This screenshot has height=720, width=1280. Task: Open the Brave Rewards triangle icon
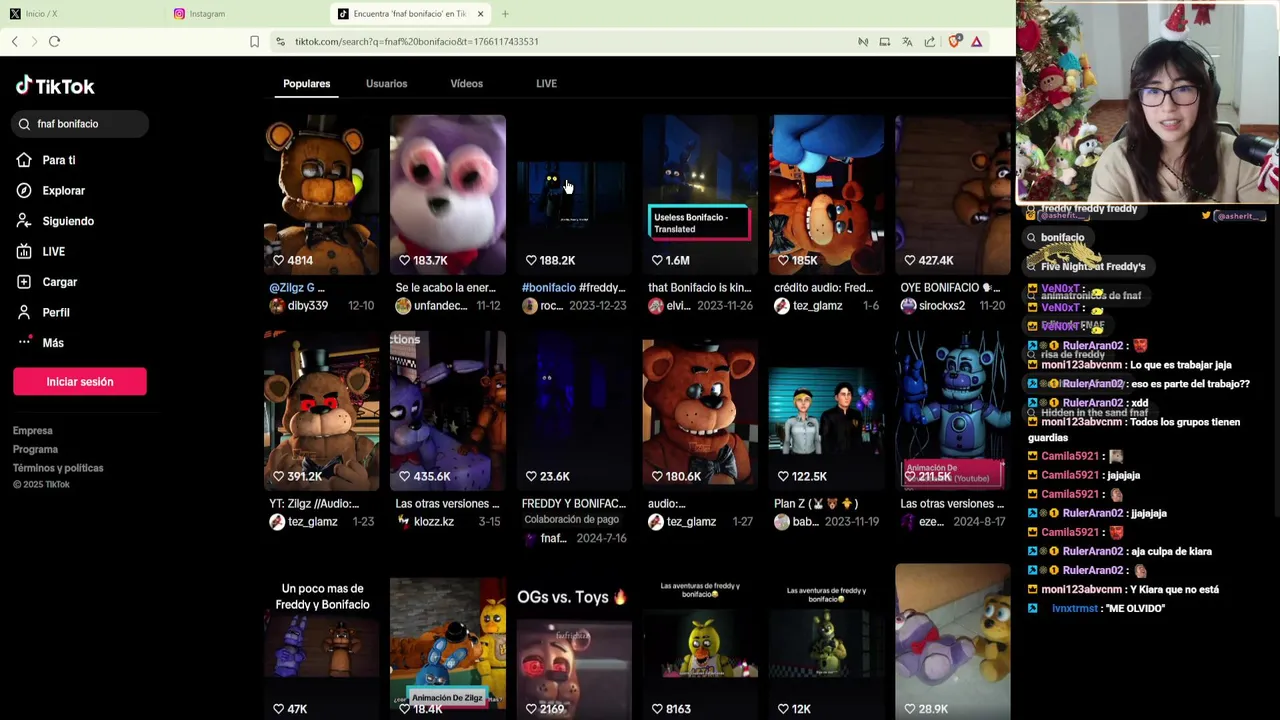point(977,41)
